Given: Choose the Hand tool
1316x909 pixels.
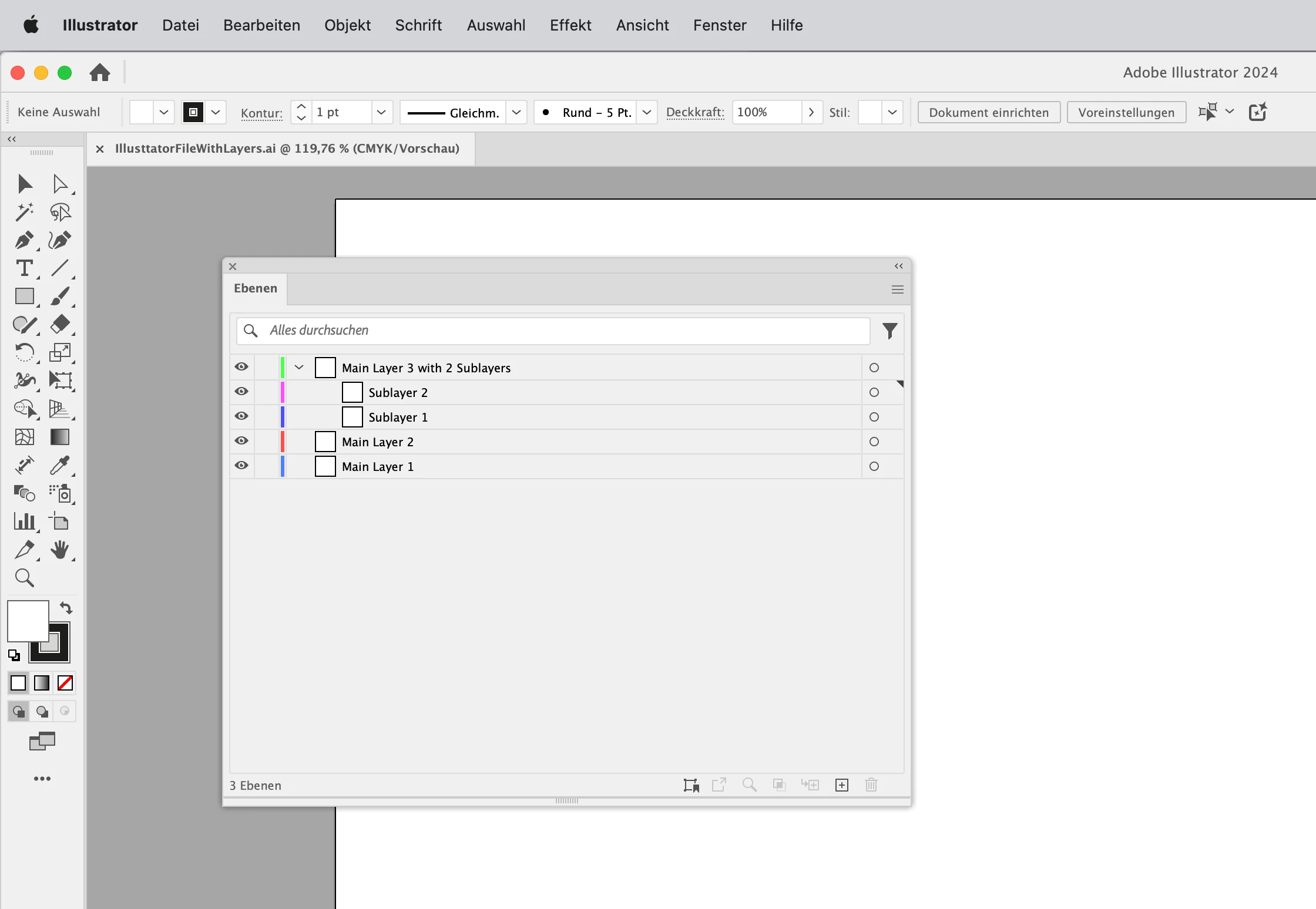Looking at the screenshot, I should pos(59,550).
